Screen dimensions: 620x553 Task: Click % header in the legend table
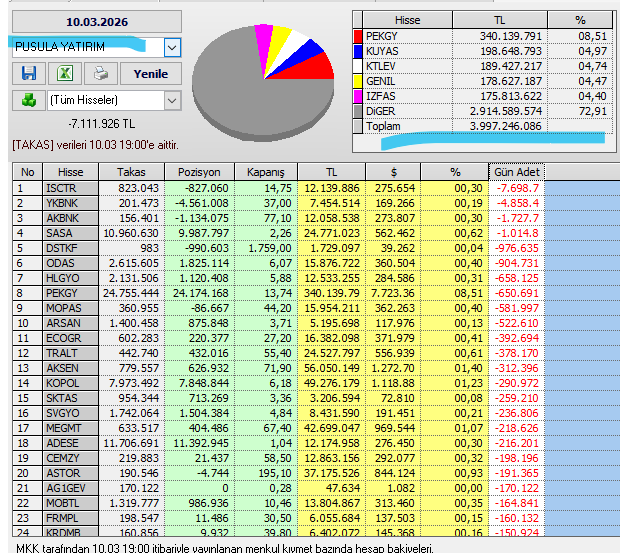(x=580, y=20)
